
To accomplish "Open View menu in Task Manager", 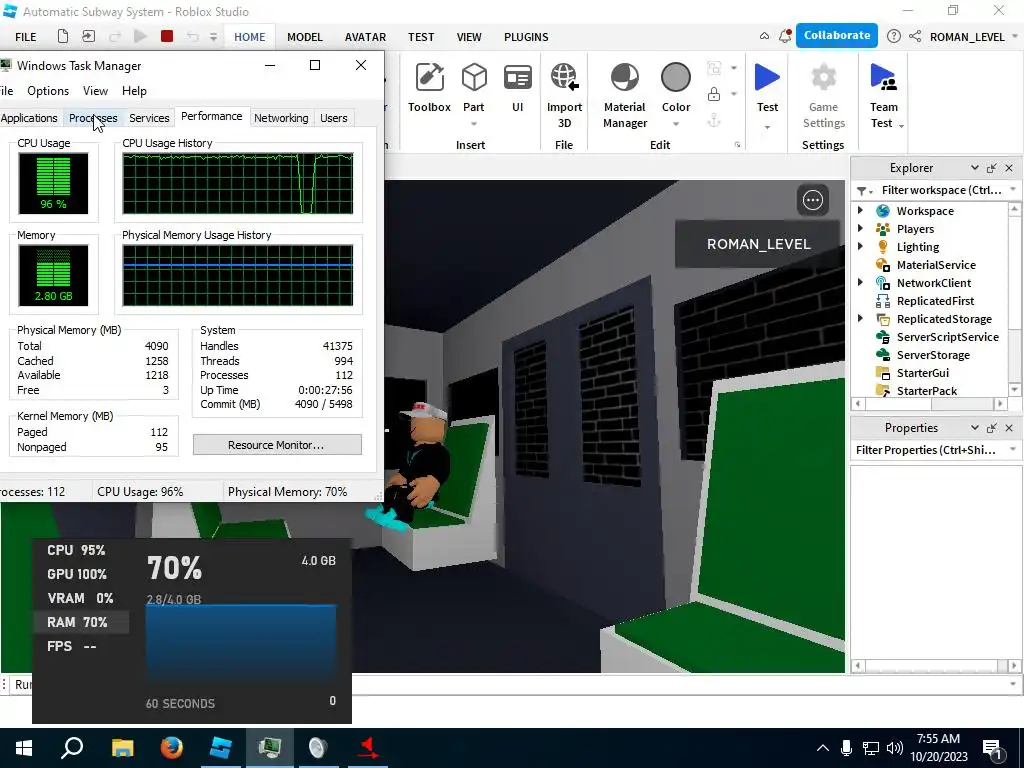I will pyautogui.click(x=95, y=91).
